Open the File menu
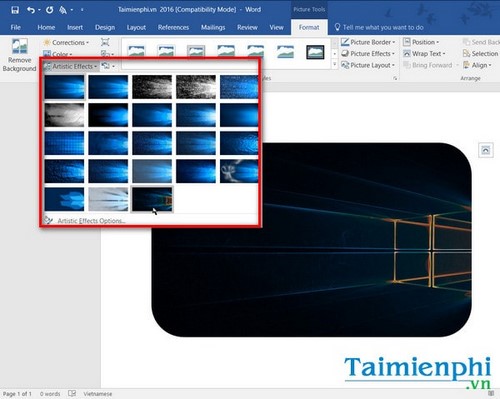The width and height of the screenshot is (500, 399). tap(16, 27)
